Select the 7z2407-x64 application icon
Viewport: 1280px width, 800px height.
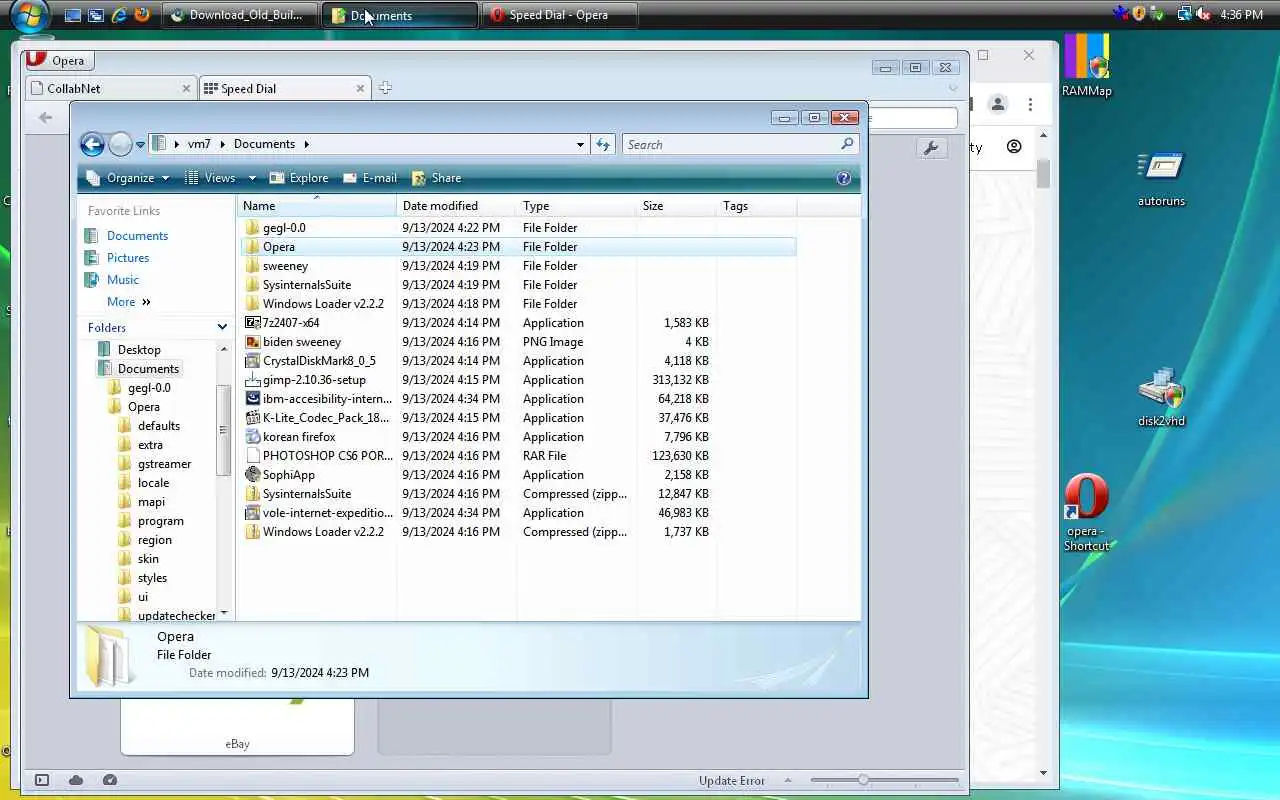[x=253, y=323]
